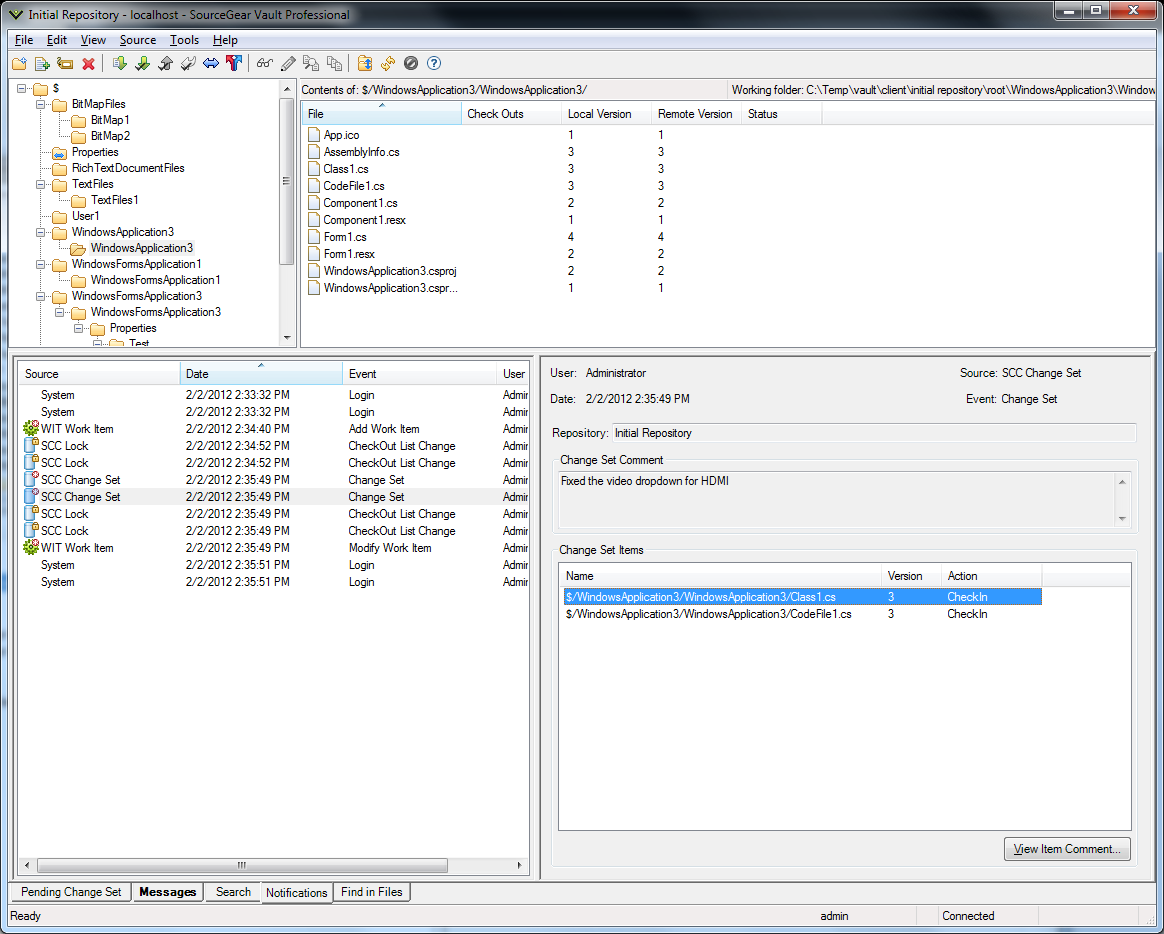1164x934 pixels.
Task: Click the Branch toolbar icon
Action: tap(234, 64)
